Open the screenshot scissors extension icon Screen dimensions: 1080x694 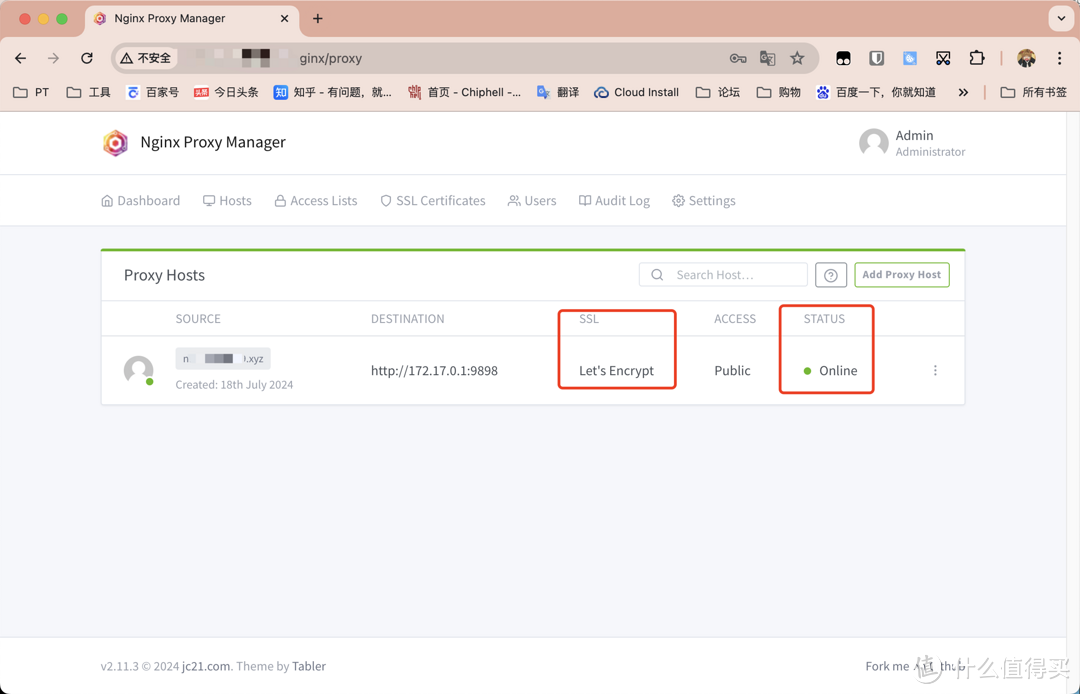[943, 58]
